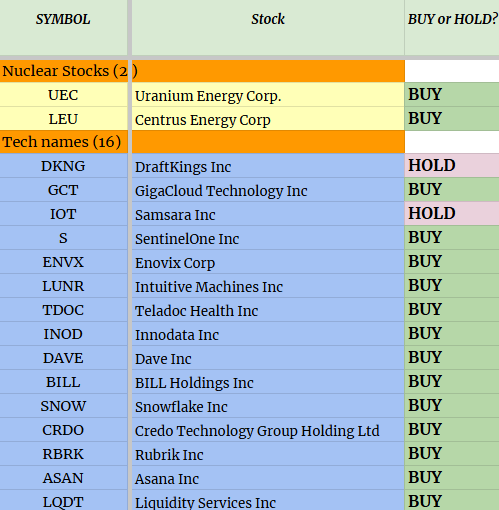Viewport: 499px width, 510px height.
Task: Select the Teladoc Health Inc cell
Action: click(268, 310)
